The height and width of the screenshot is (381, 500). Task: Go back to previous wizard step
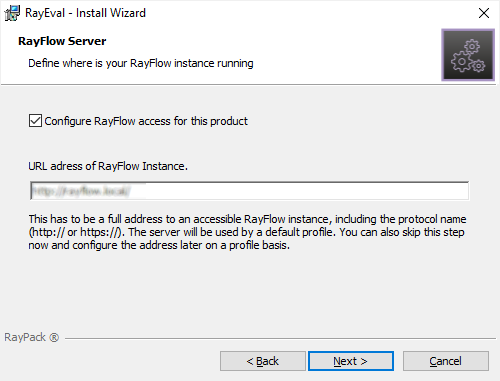click(263, 361)
